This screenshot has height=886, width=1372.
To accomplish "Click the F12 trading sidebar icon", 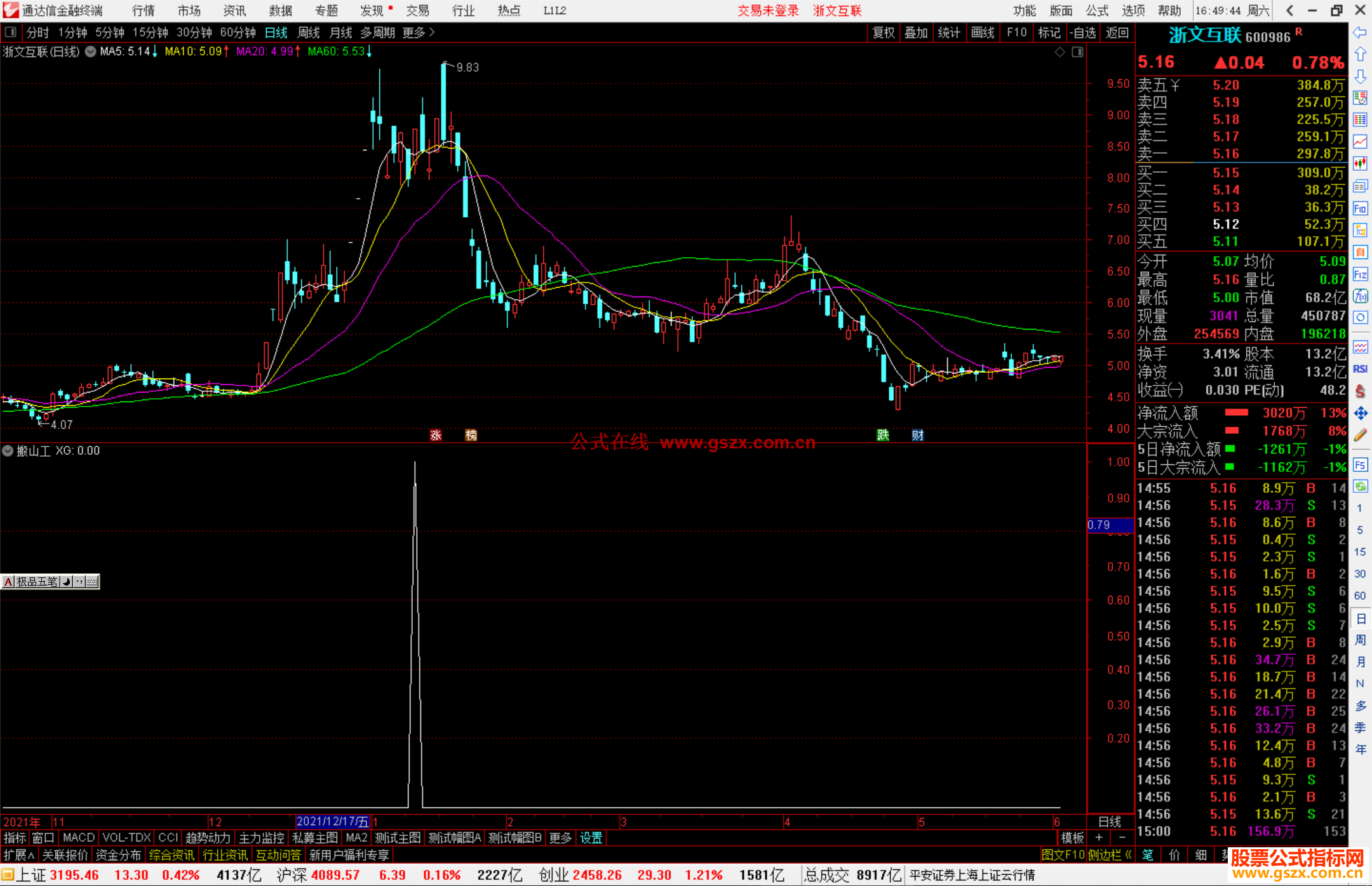I will click(x=1360, y=274).
